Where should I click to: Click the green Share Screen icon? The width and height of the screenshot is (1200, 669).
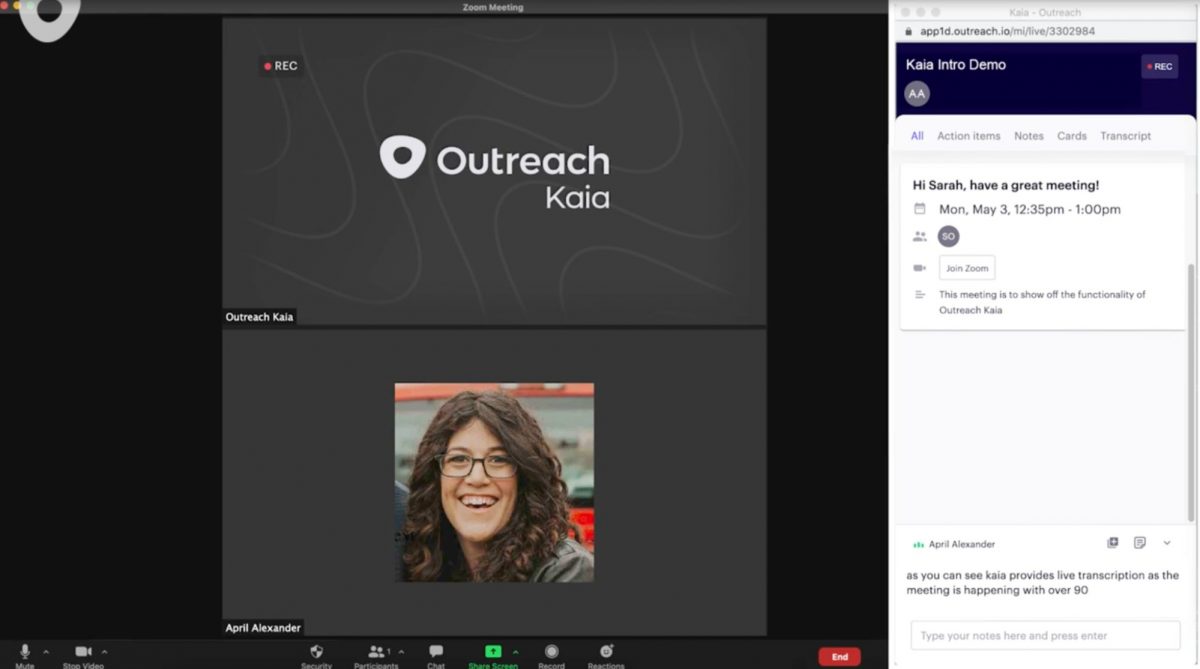[493, 651]
